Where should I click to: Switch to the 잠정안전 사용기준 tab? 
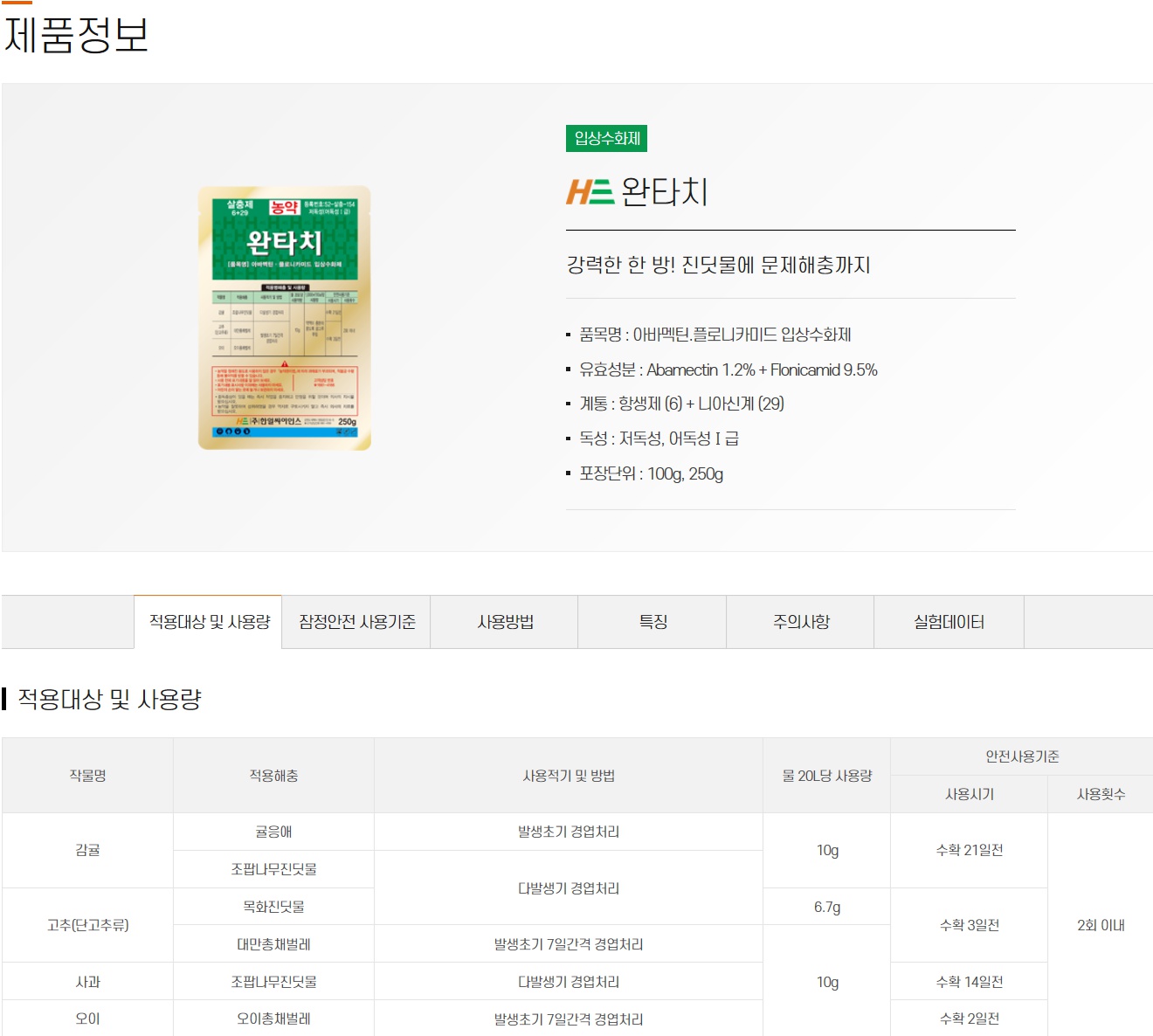(356, 622)
